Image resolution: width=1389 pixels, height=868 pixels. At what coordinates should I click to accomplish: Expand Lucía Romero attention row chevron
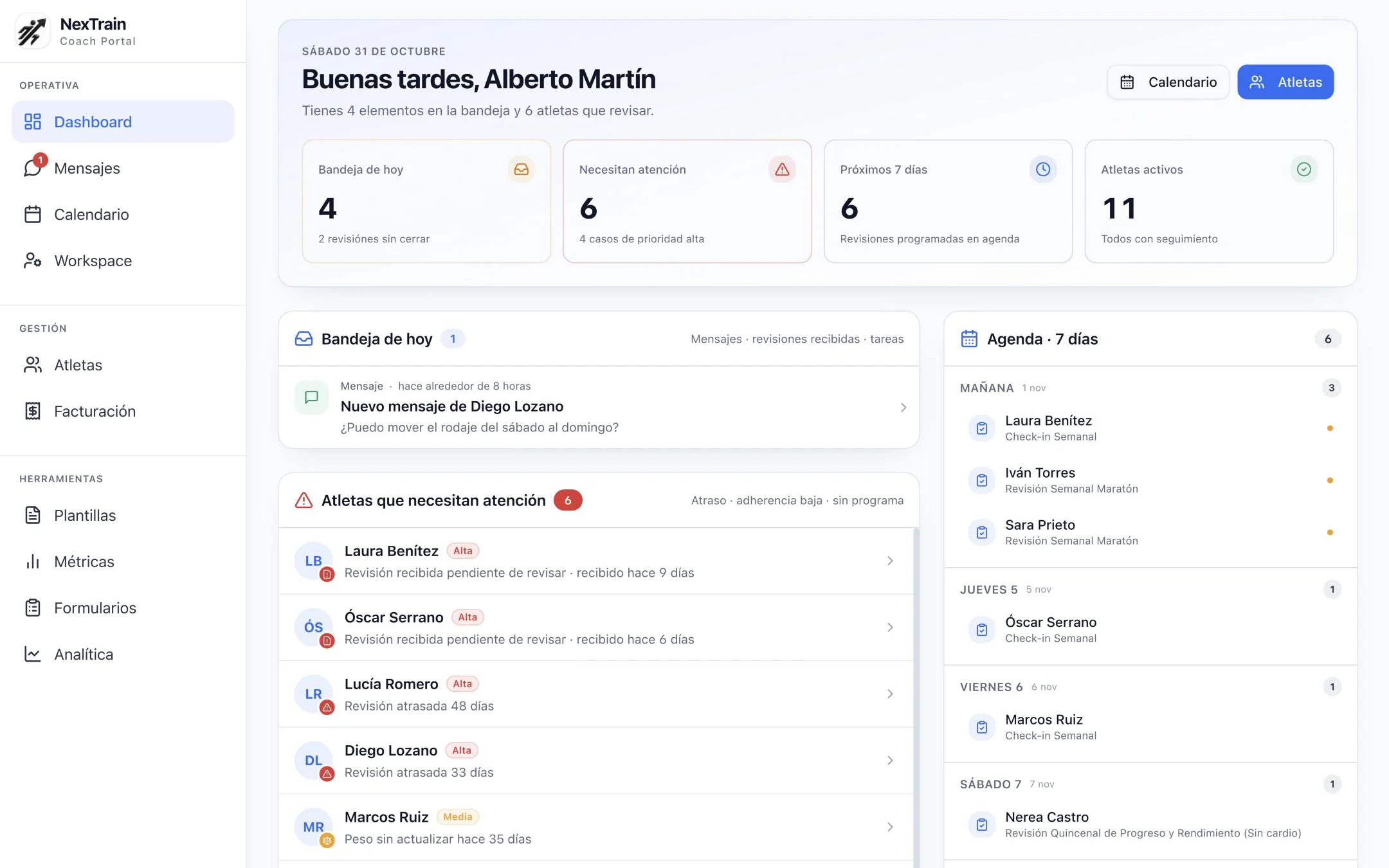(x=890, y=694)
